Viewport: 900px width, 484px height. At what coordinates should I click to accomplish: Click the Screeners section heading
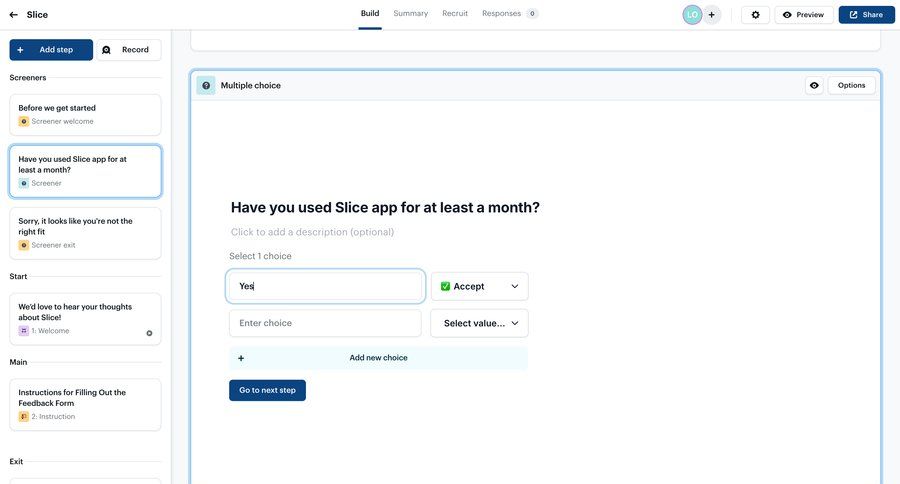[28, 78]
